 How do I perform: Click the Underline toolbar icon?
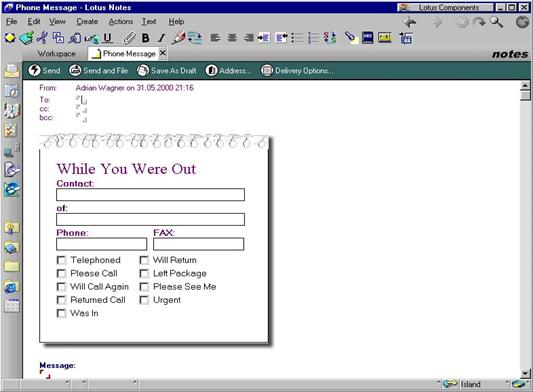pyautogui.click(x=107, y=38)
